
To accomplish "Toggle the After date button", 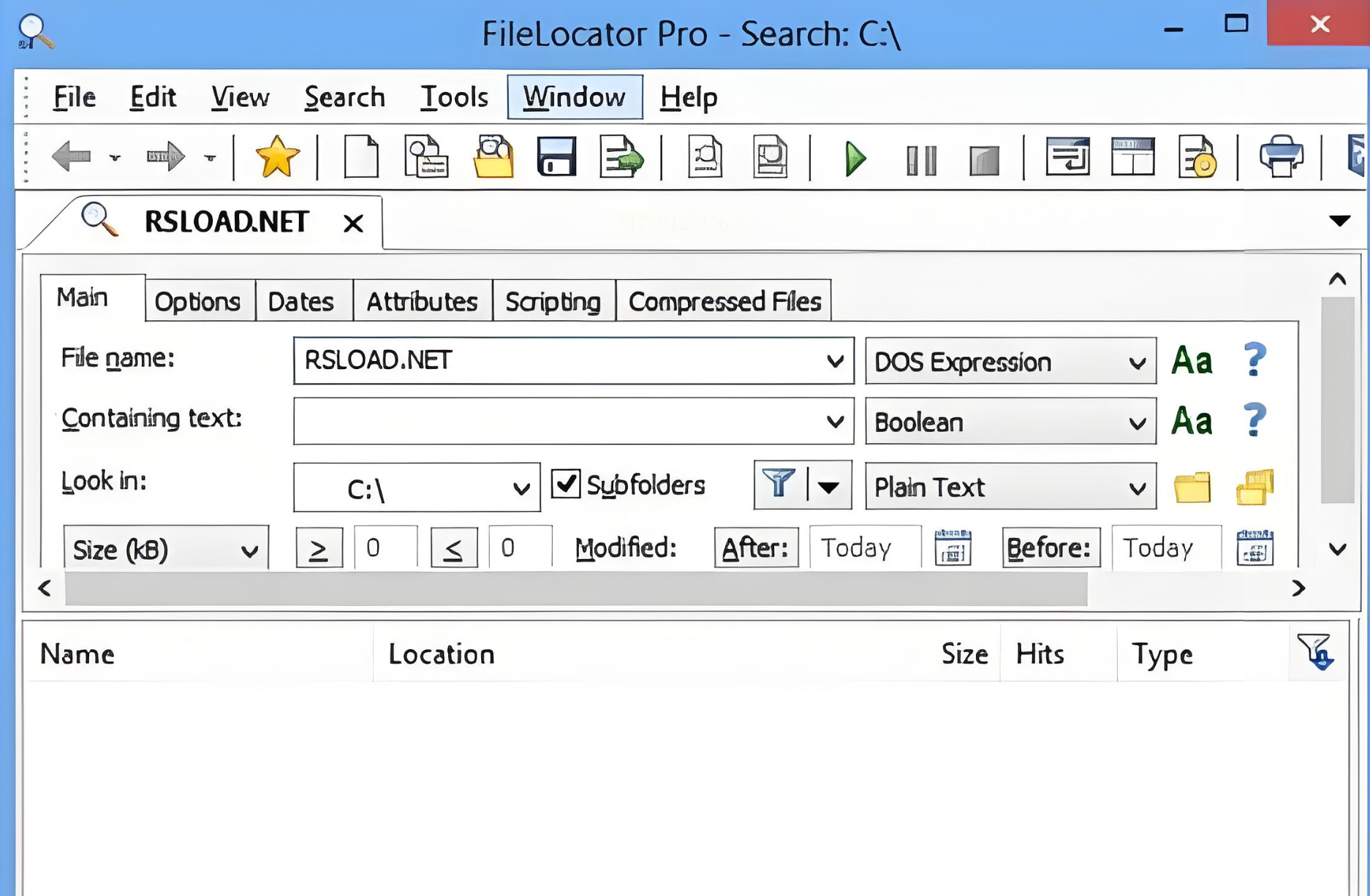I will pos(756,547).
